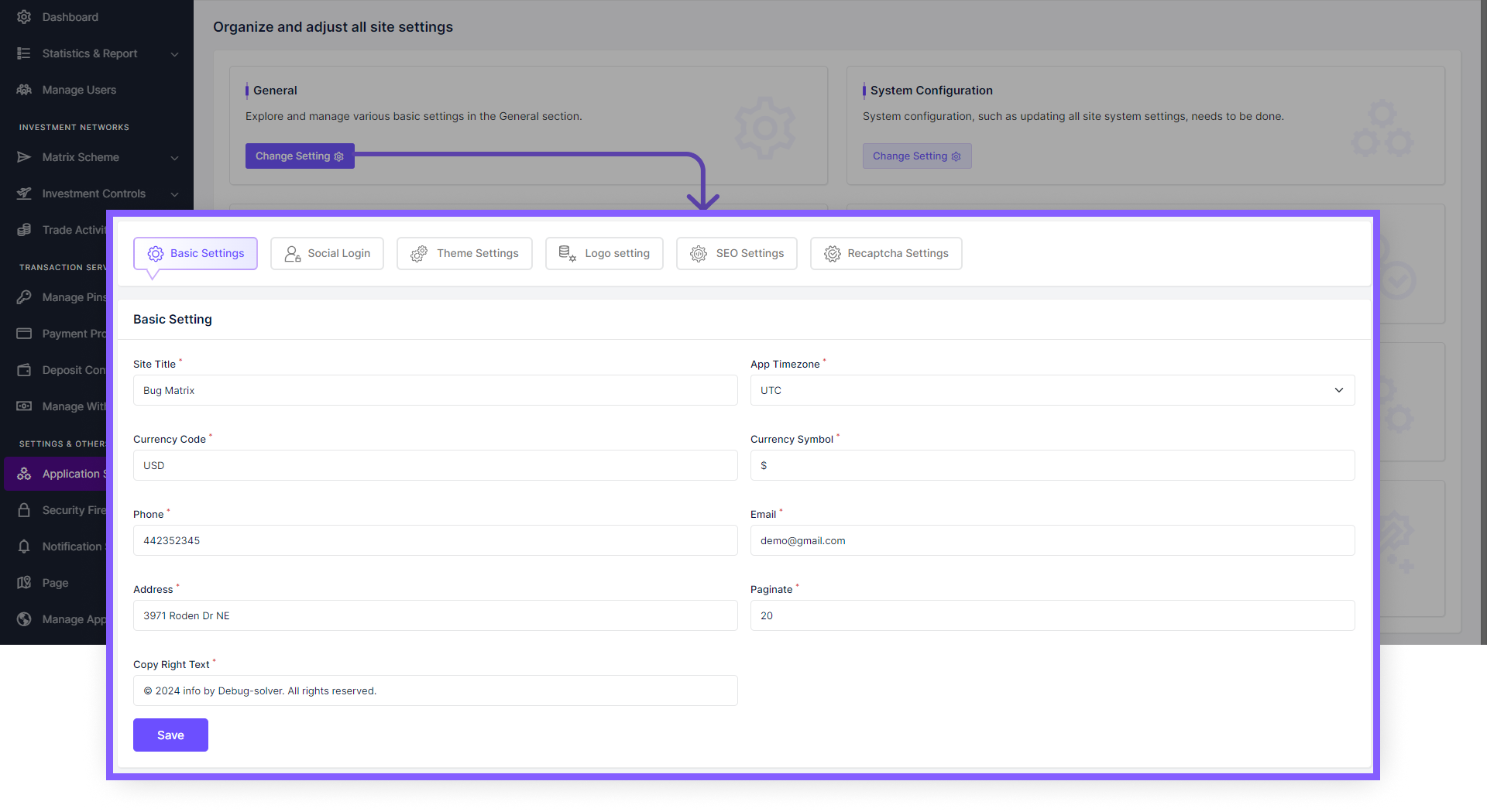Switch to the Social Login tab
The width and height of the screenshot is (1487, 812).
tap(327, 253)
